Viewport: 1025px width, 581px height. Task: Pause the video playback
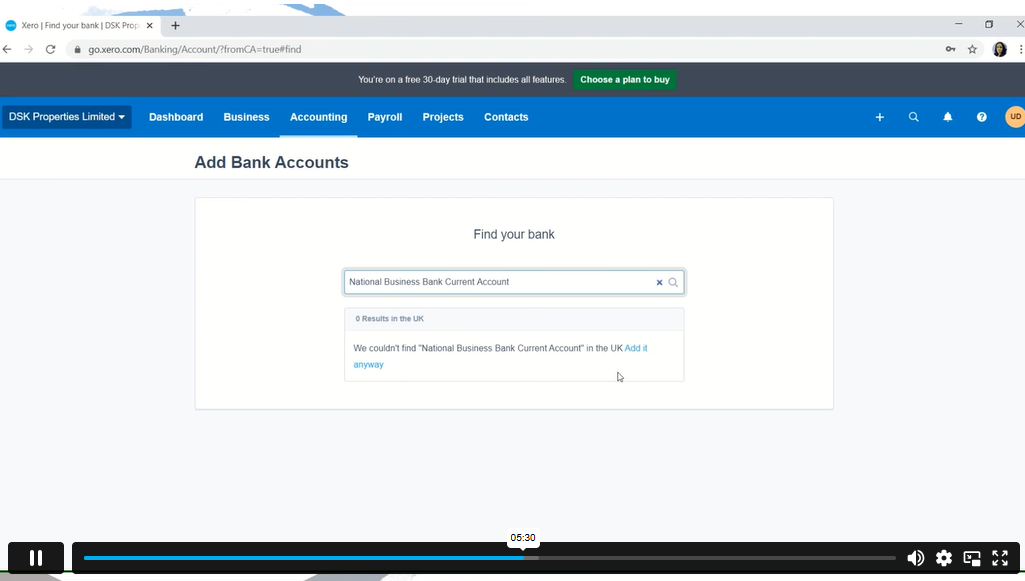coord(36,558)
